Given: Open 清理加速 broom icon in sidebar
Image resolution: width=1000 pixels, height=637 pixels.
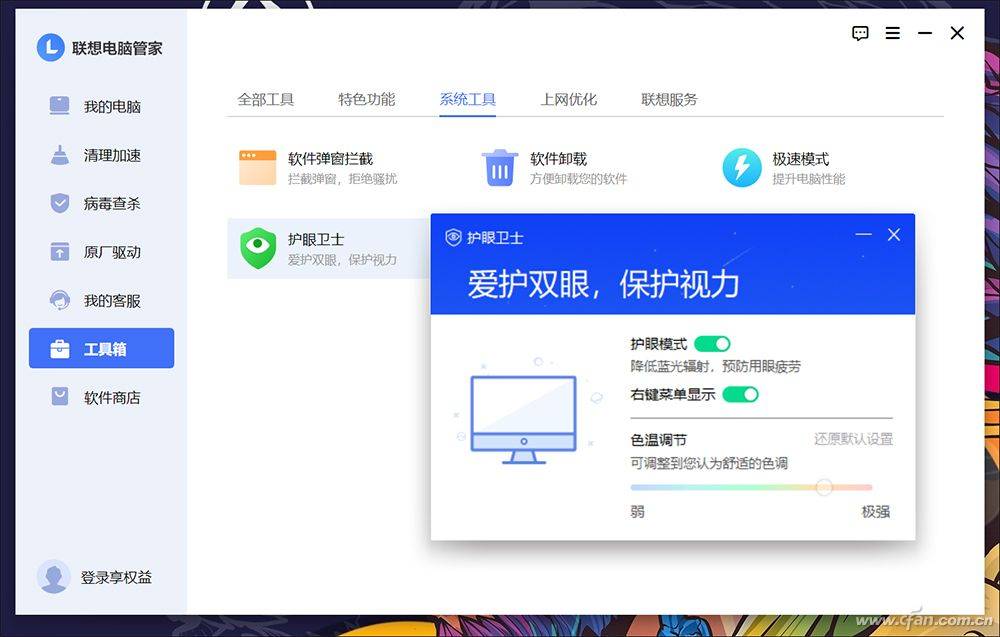Looking at the screenshot, I should pos(59,154).
